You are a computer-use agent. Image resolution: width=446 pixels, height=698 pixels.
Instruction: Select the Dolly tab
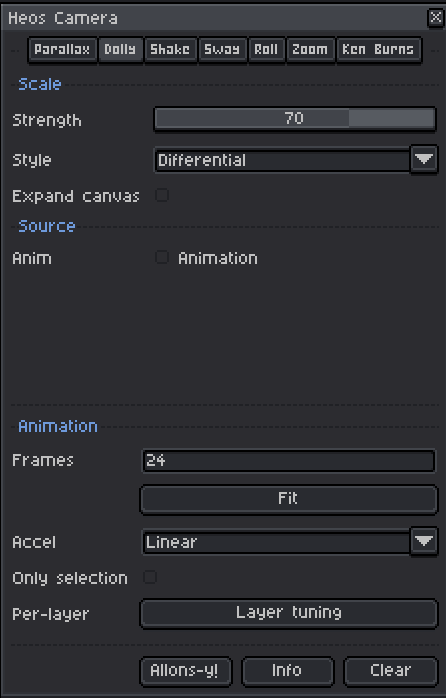[120, 49]
